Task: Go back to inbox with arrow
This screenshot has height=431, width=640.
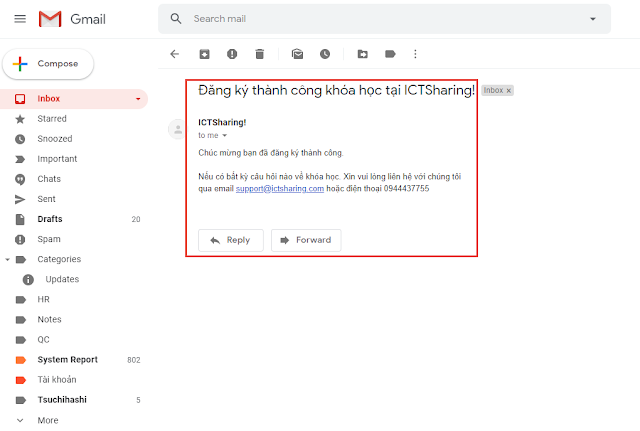Action: (175, 54)
